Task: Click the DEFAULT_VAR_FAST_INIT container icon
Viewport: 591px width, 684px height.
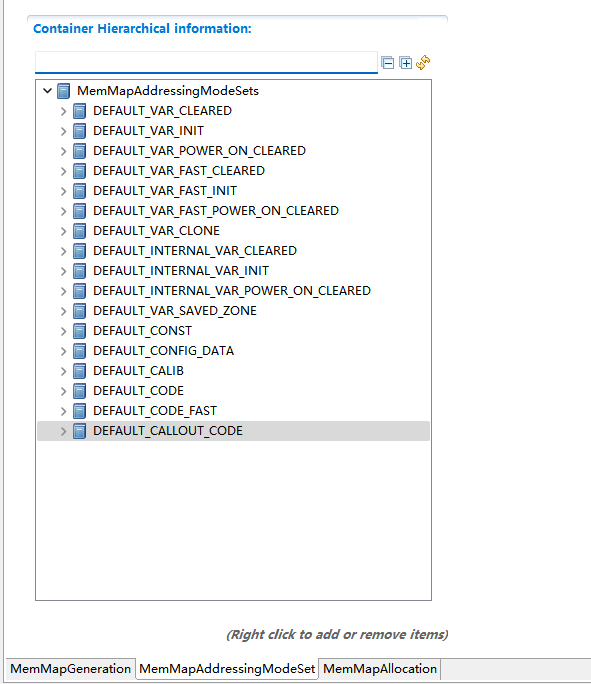Action: coord(79,191)
